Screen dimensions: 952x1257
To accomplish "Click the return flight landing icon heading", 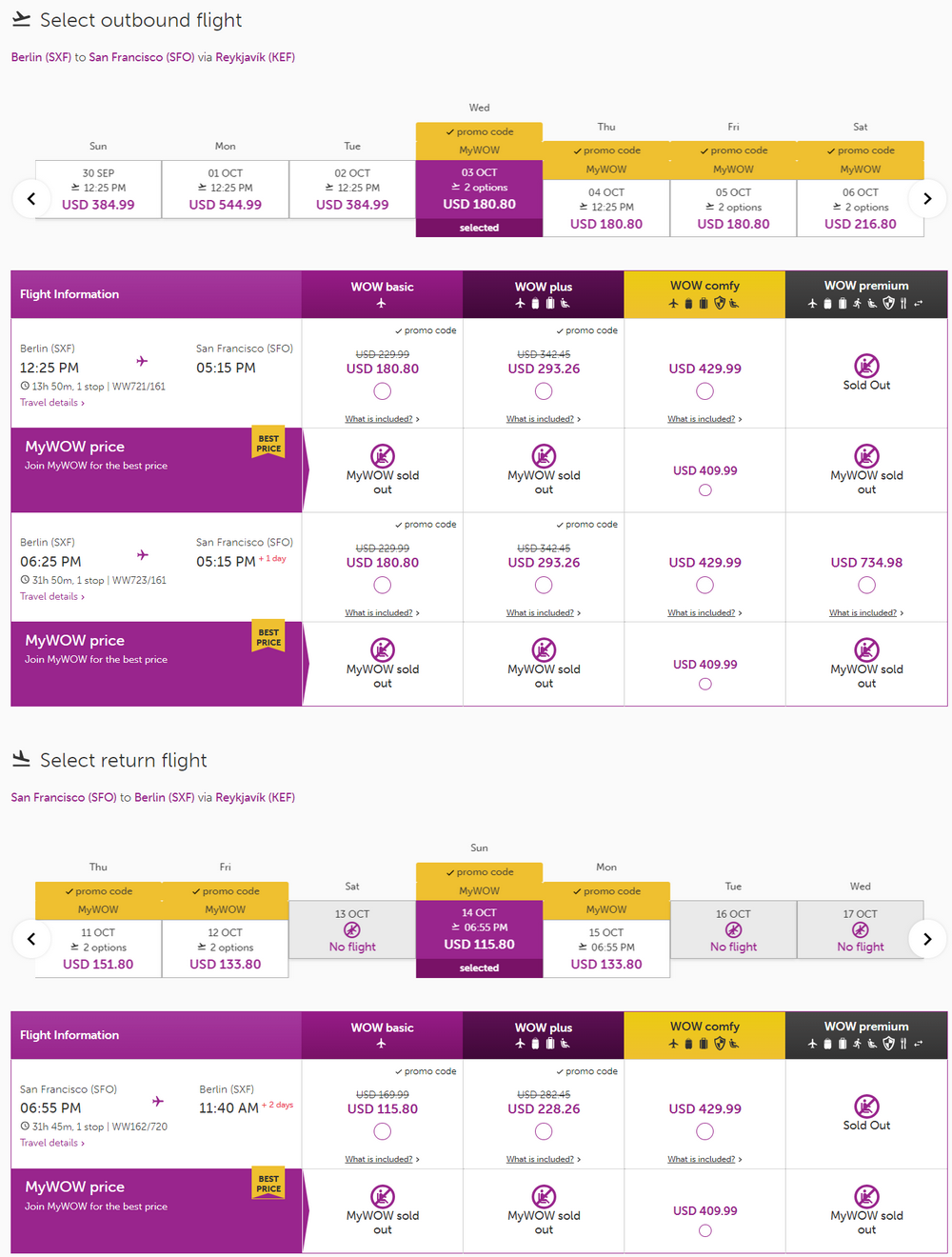I will (x=21, y=759).
